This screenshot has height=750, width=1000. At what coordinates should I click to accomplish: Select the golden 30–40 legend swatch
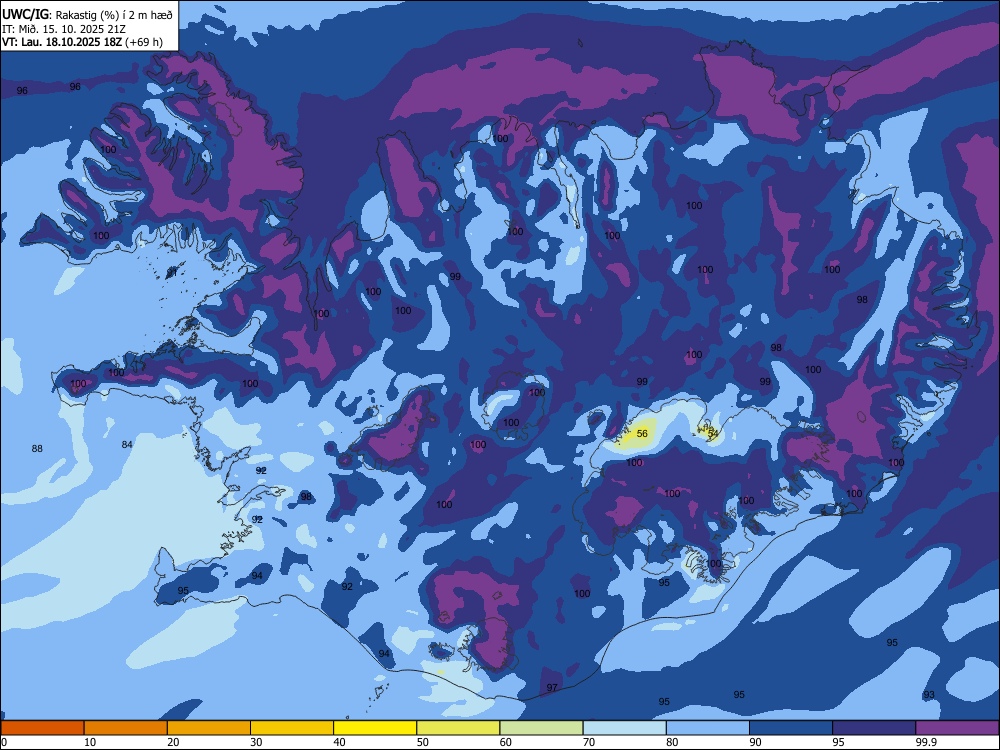(292, 728)
